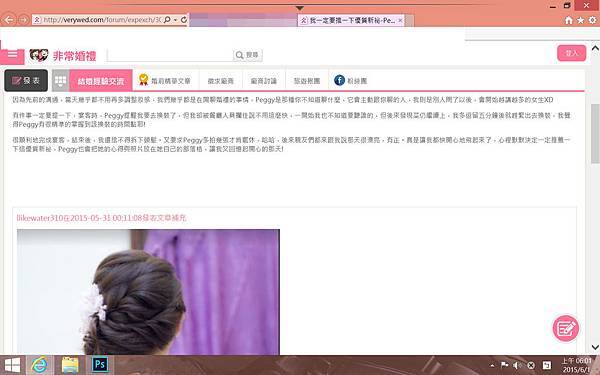Open the Windows Start button
The height and width of the screenshot is (375, 600).
pyautogui.click(x=12, y=365)
